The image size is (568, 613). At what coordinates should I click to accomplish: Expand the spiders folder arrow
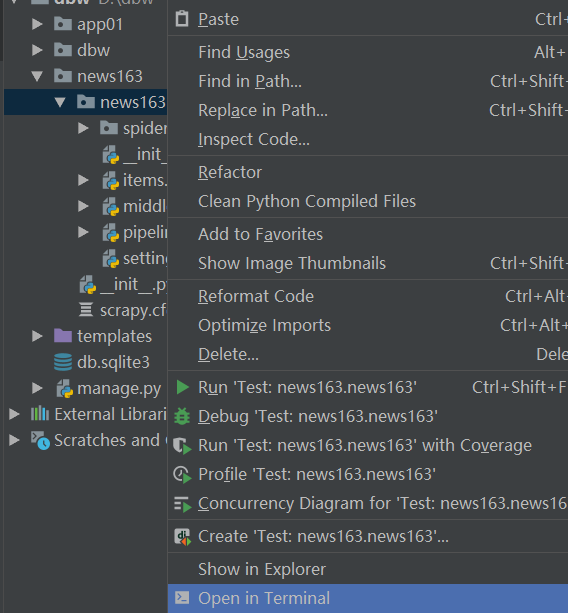click(83, 128)
